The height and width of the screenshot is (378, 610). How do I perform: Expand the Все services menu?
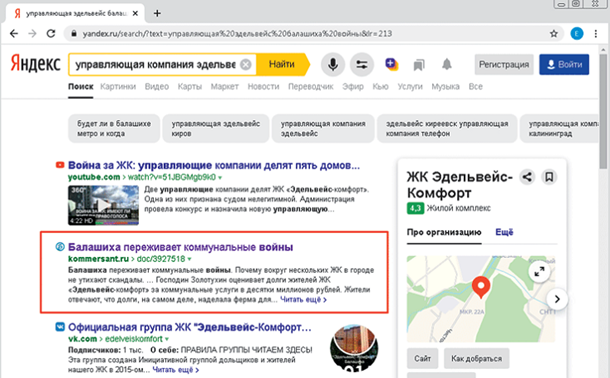pyautogui.click(x=475, y=87)
